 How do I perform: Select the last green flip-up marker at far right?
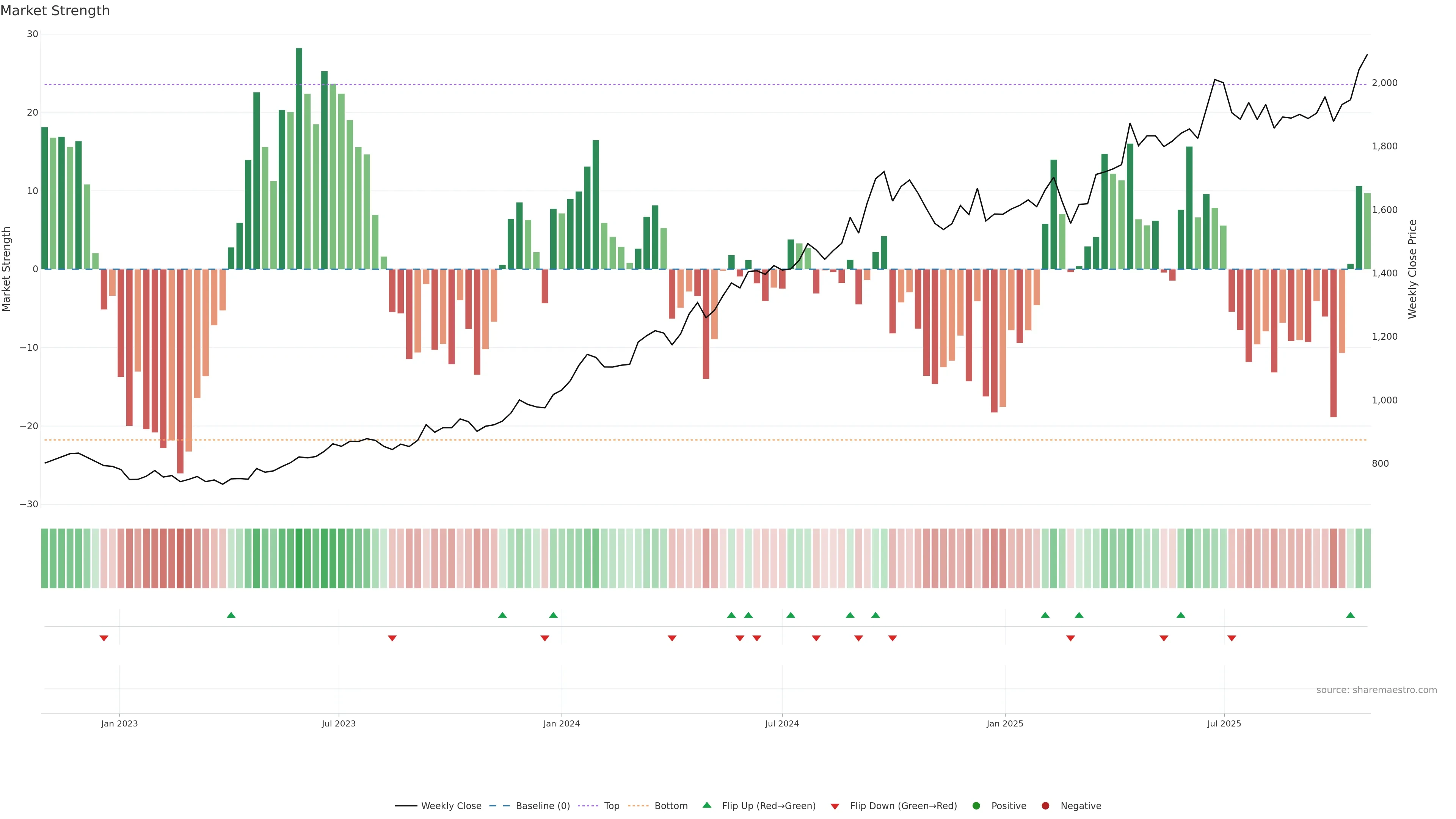pos(1350,615)
